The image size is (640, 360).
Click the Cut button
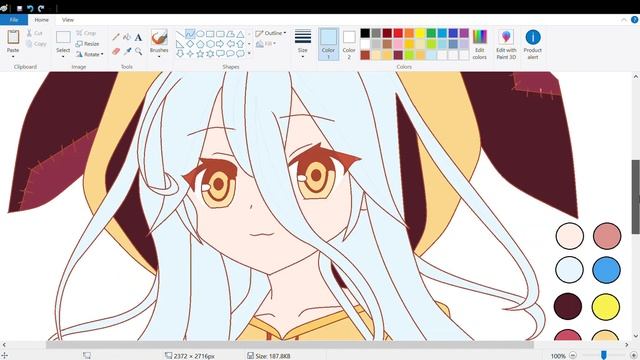[35, 33]
